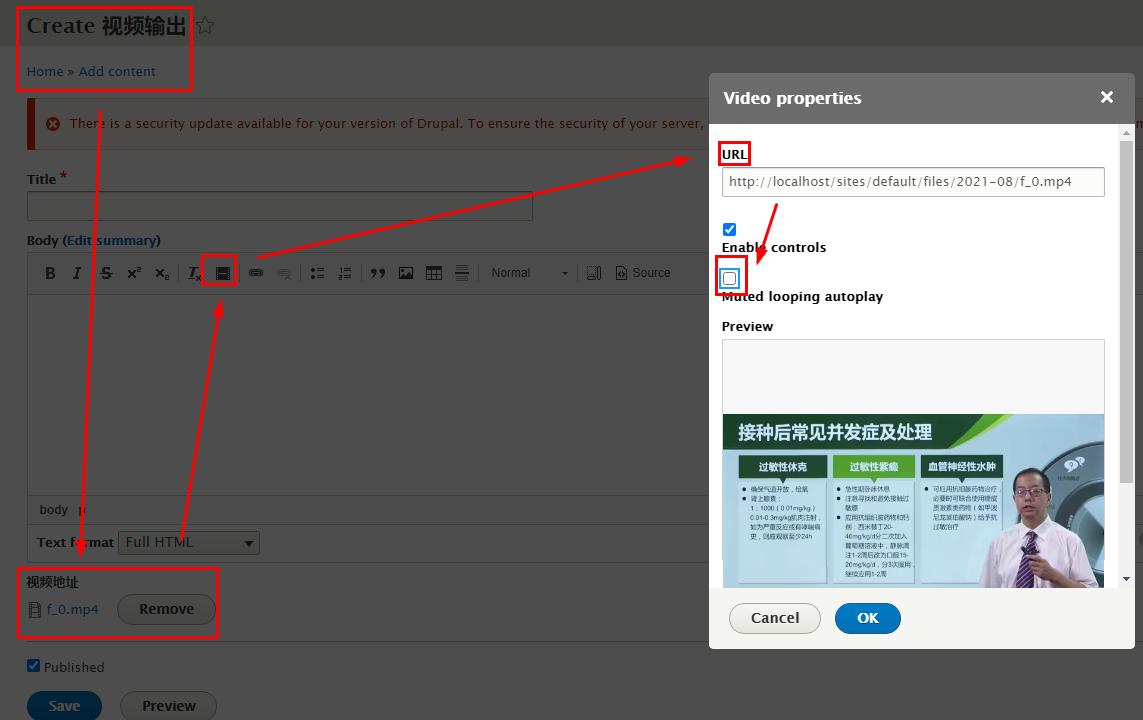Image resolution: width=1143 pixels, height=720 pixels.
Task: Insert a numbered list
Action: point(345,273)
